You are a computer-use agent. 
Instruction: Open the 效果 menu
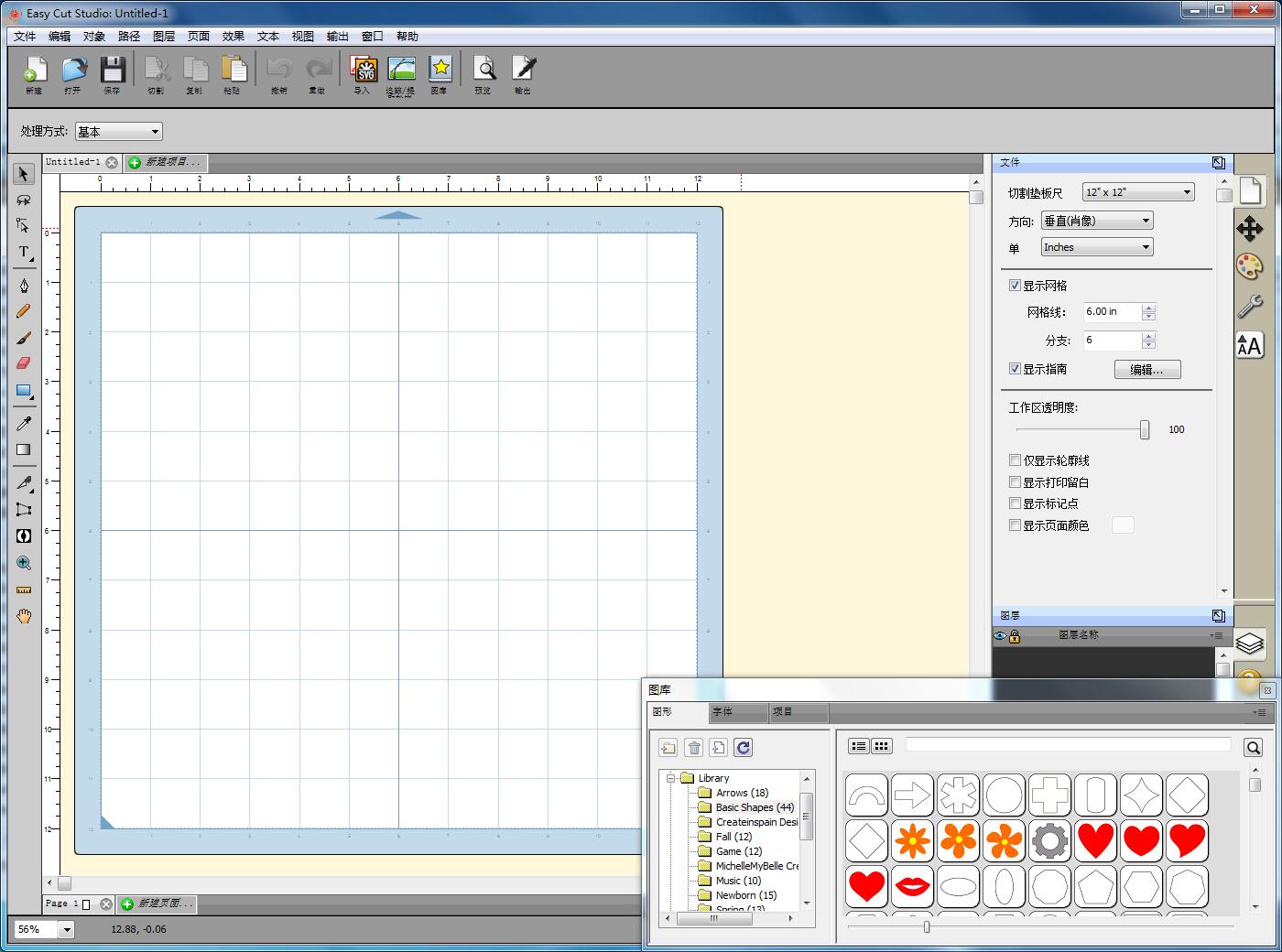[234, 37]
